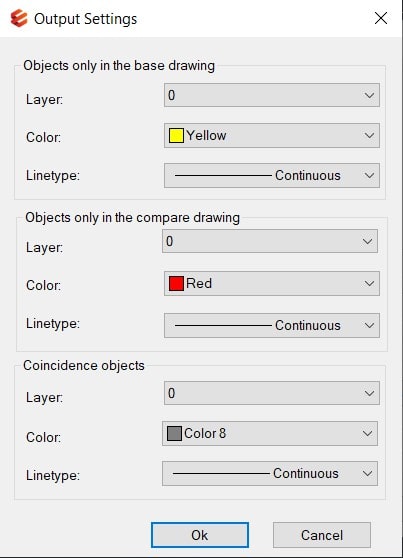This screenshot has width=403, height=558.
Task: Open compare drawing Red color dropdown
Action: coord(272,284)
